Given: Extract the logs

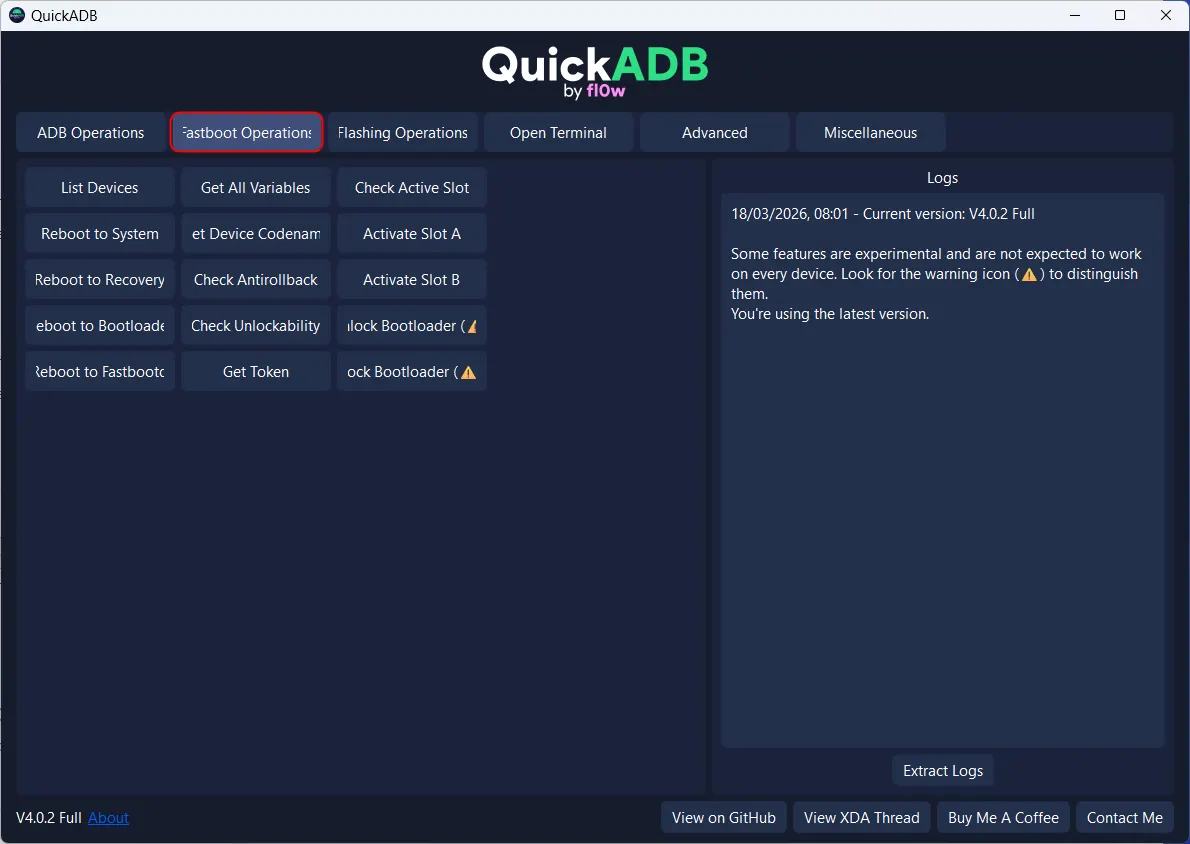Looking at the screenshot, I should pyautogui.click(x=942, y=771).
